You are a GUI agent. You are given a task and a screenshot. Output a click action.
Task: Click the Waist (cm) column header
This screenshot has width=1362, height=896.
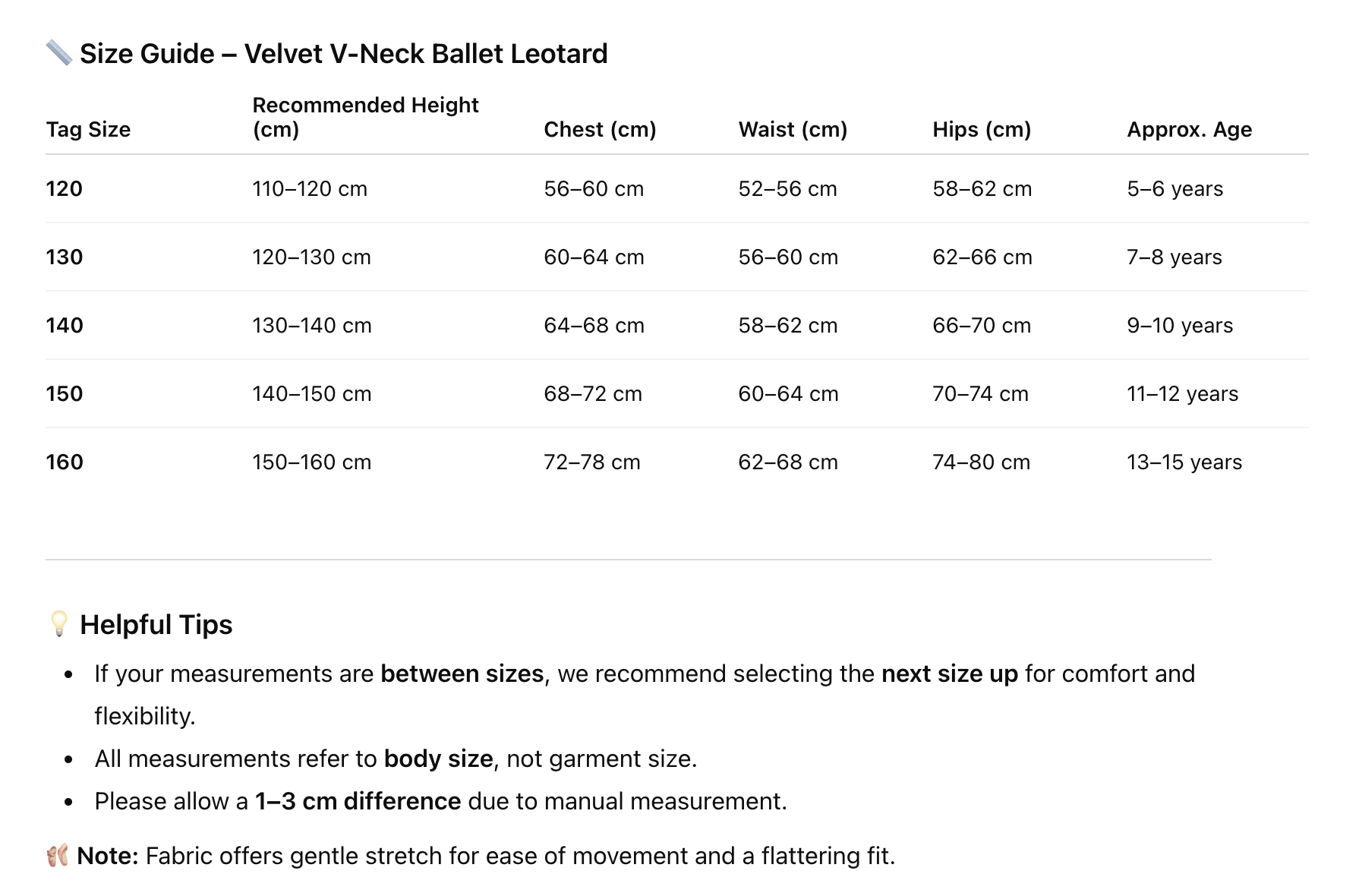[x=793, y=130]
